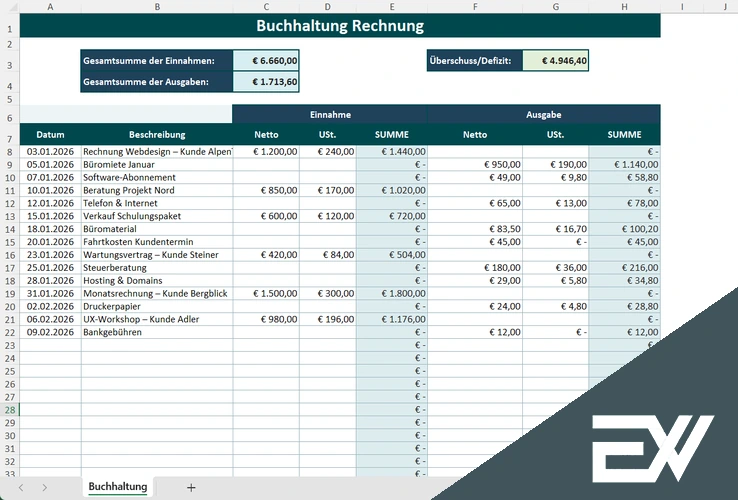This screenshot has width=738, height=500.
Task: Select row 8 header
Action: [10, 152]
